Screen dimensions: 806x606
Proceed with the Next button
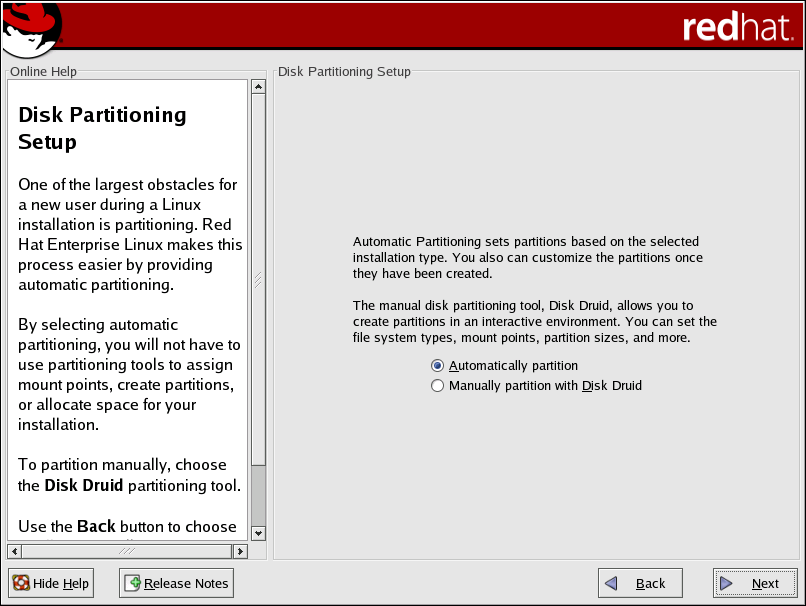pos(754,584)
